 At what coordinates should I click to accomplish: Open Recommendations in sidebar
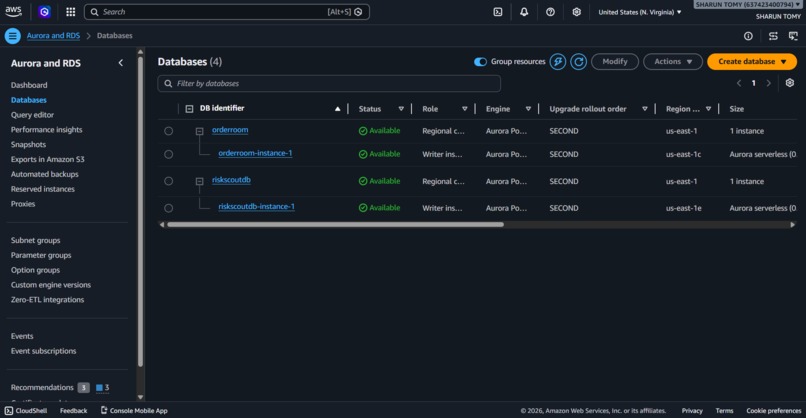[42, 387]
